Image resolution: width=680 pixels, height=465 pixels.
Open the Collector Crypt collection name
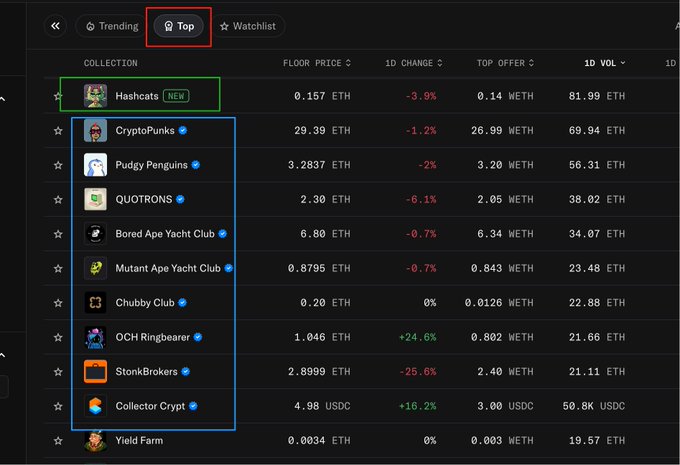[150, 406]
